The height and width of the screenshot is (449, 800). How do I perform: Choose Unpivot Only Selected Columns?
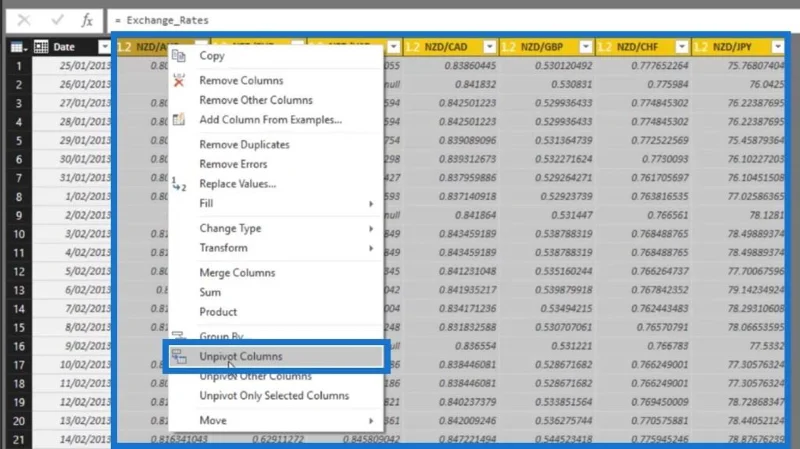(276, 396)
